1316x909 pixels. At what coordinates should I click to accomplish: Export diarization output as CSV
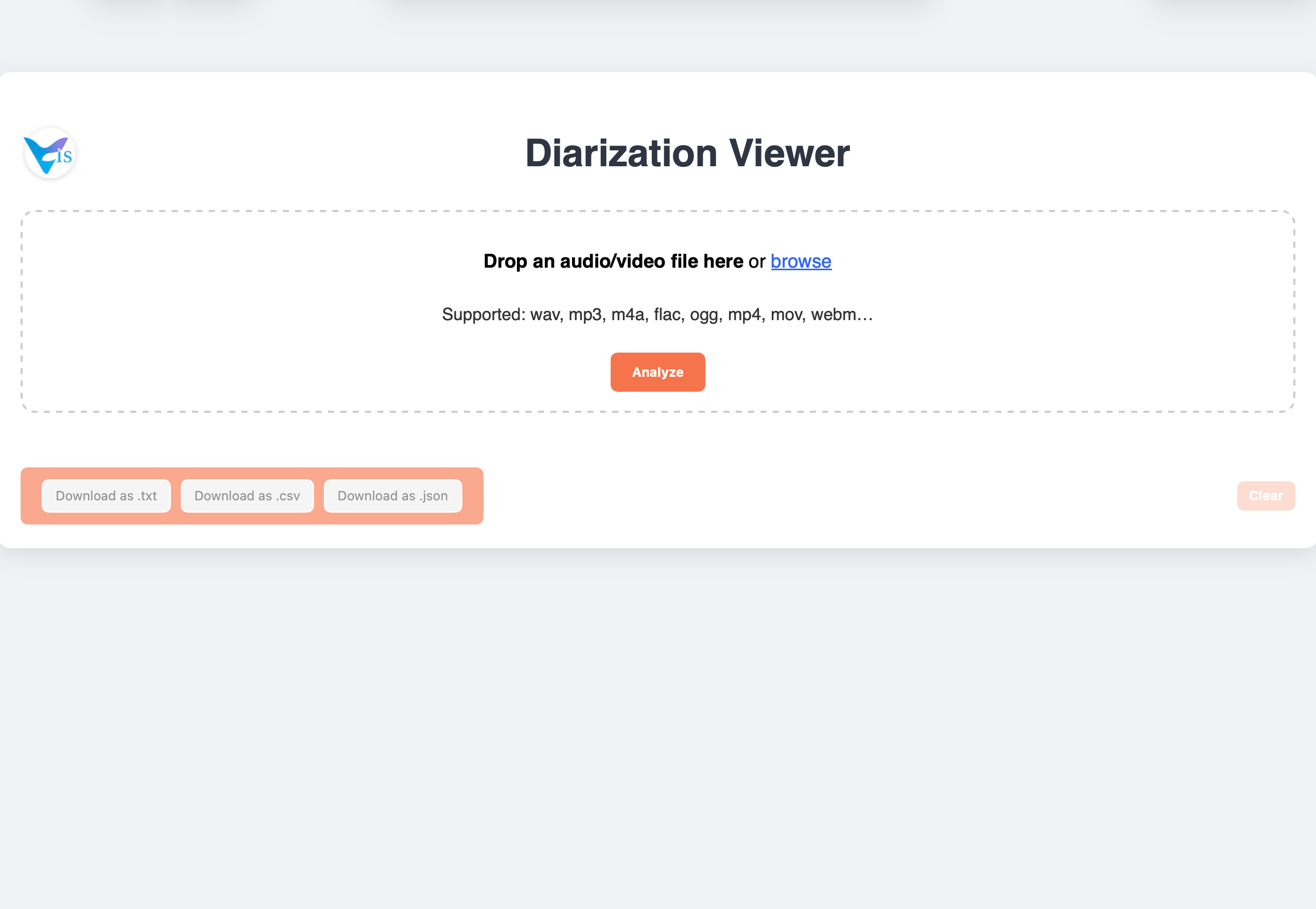point(247,496)
